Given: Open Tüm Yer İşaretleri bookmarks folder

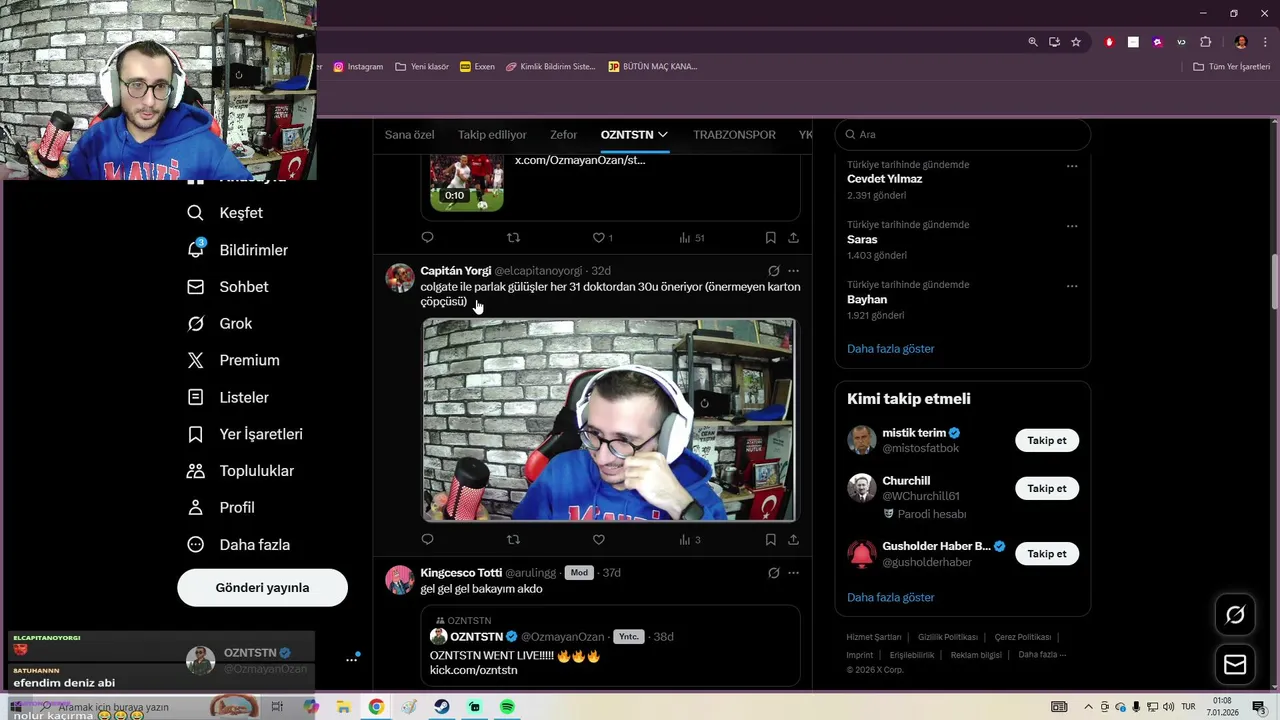Looking at the screenshot, I should pyautogui.click(x=1232, y=67).
